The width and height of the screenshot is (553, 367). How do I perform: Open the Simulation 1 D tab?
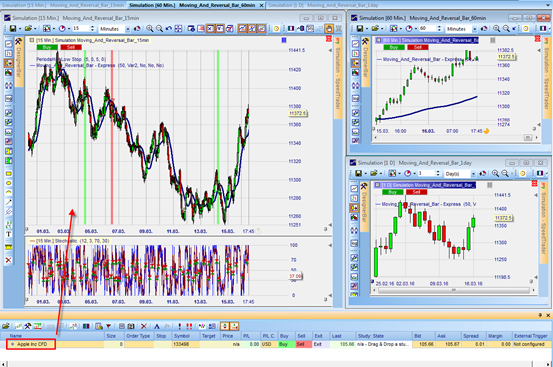coord(323,5)
